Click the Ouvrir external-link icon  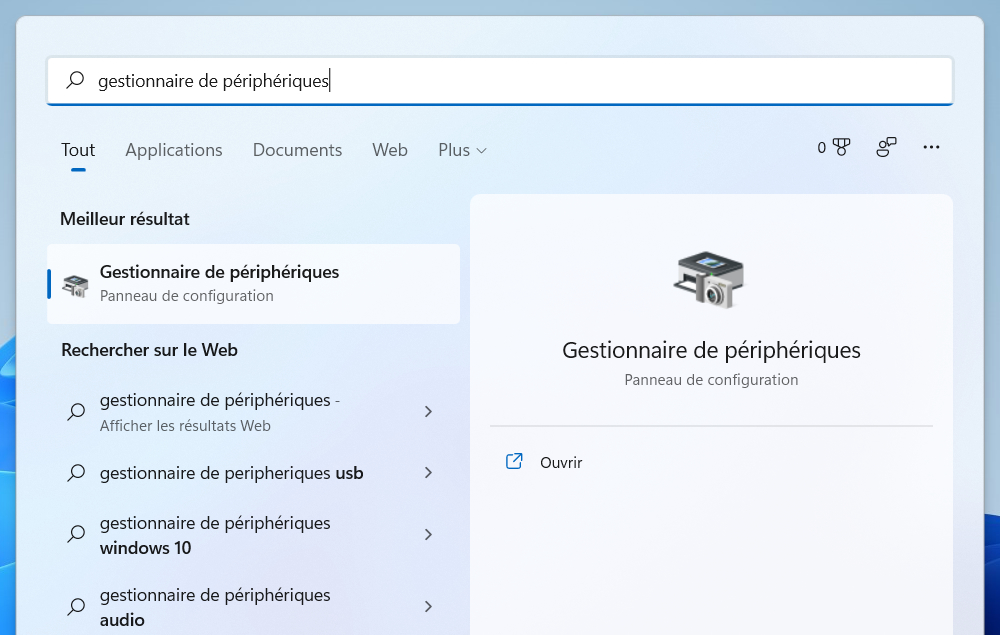[x=514, y=462]
